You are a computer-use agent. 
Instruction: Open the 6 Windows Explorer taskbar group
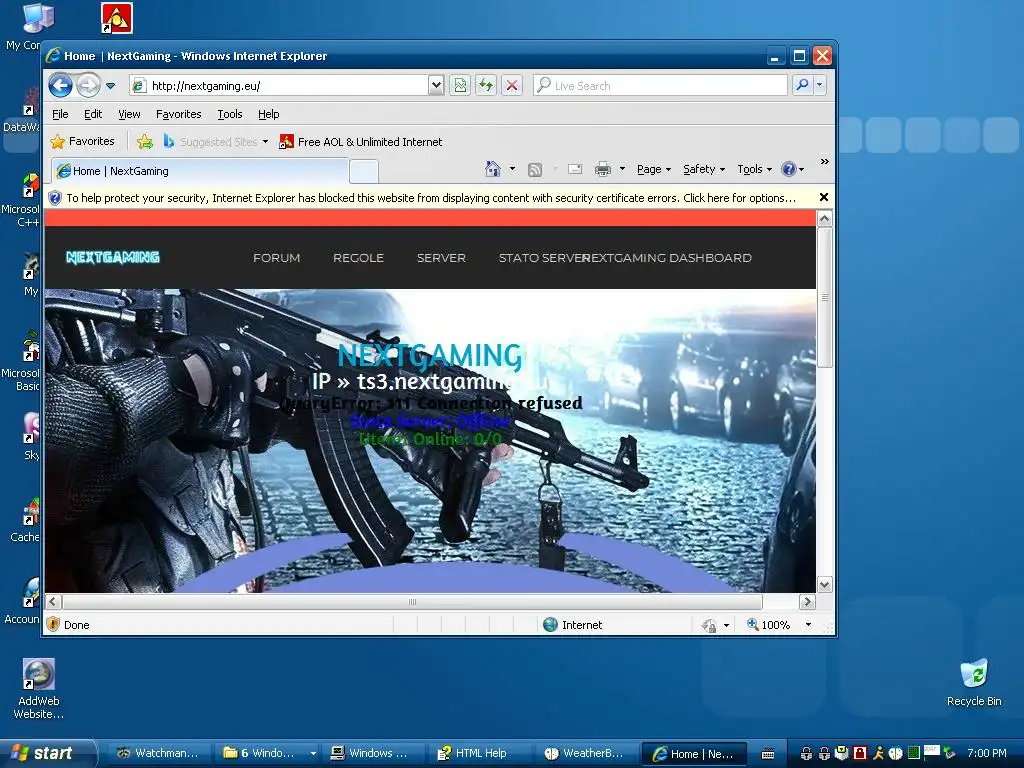[x=267, y=754]
